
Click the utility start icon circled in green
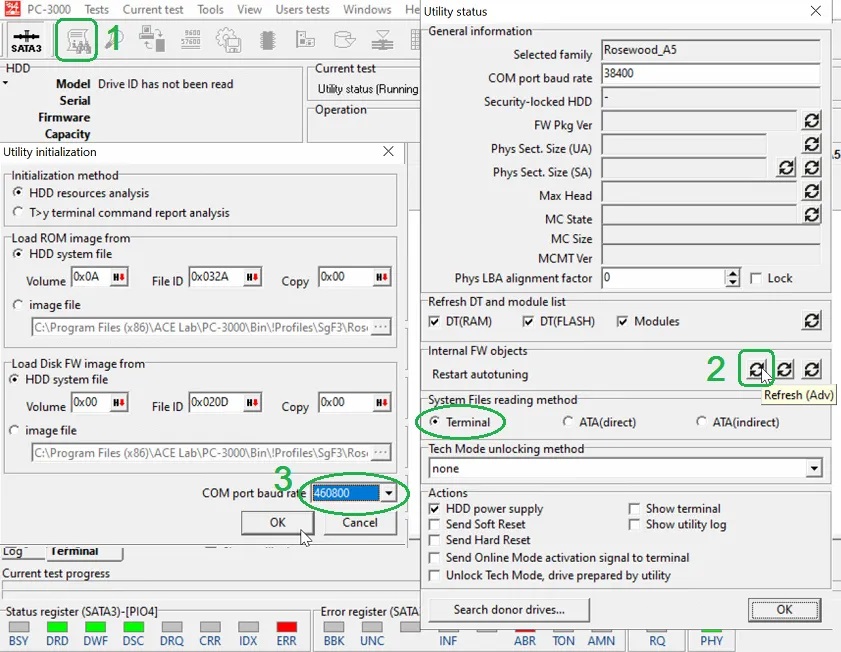pos(77,41)
